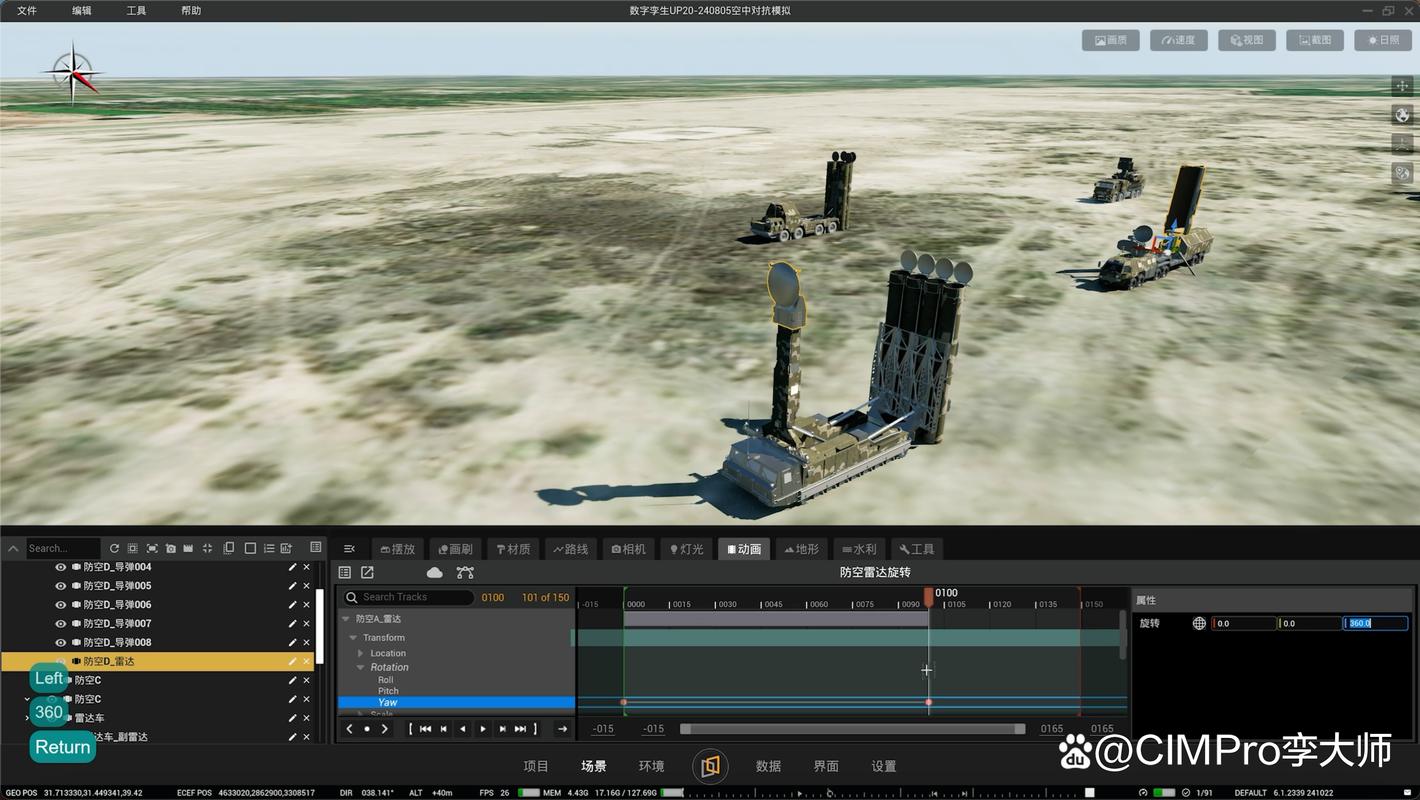Click the move gizmo icon at viewport right edge

1402,86
